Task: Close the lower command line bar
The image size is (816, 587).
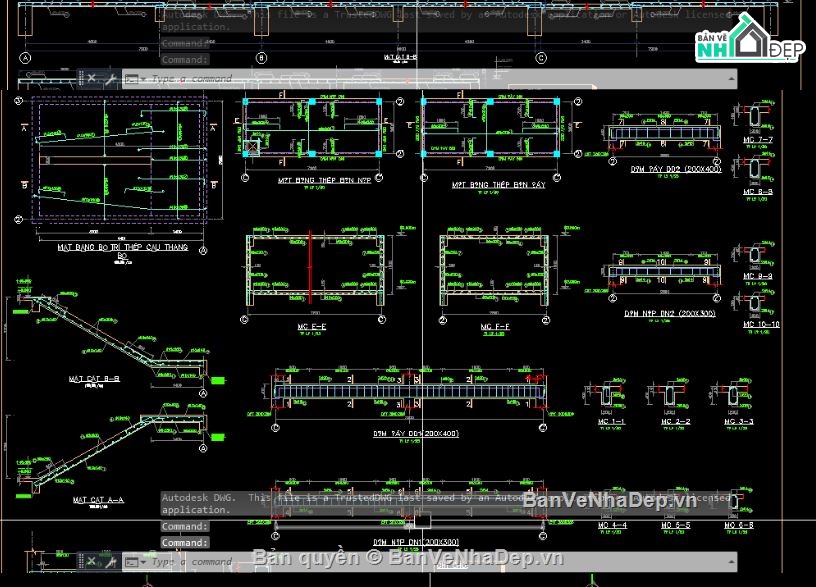Action: click(91, 562)
